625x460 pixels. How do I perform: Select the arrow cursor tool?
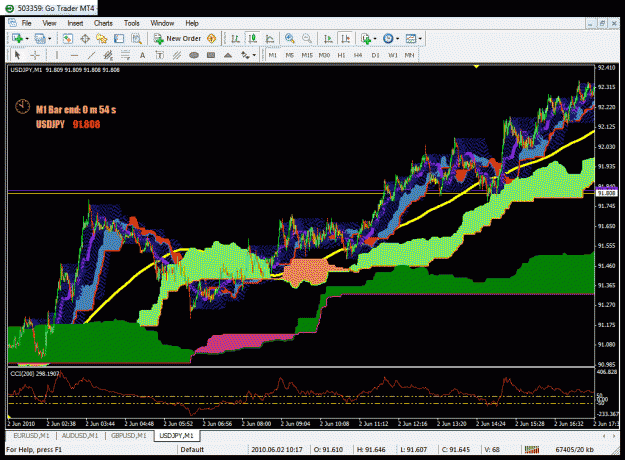point(17,55)
